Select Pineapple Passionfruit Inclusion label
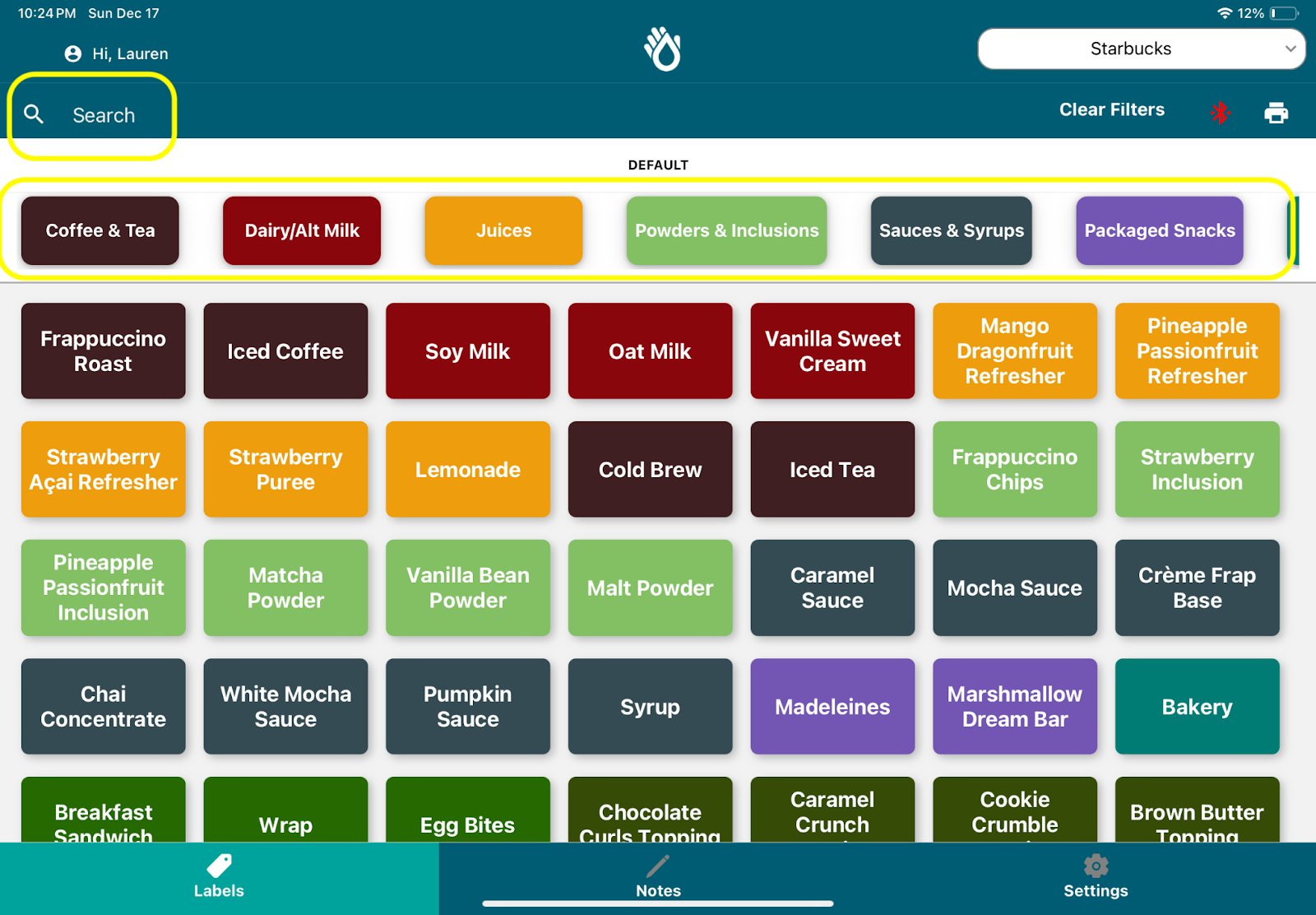The image size is (1316, 915). coord(104,588)
